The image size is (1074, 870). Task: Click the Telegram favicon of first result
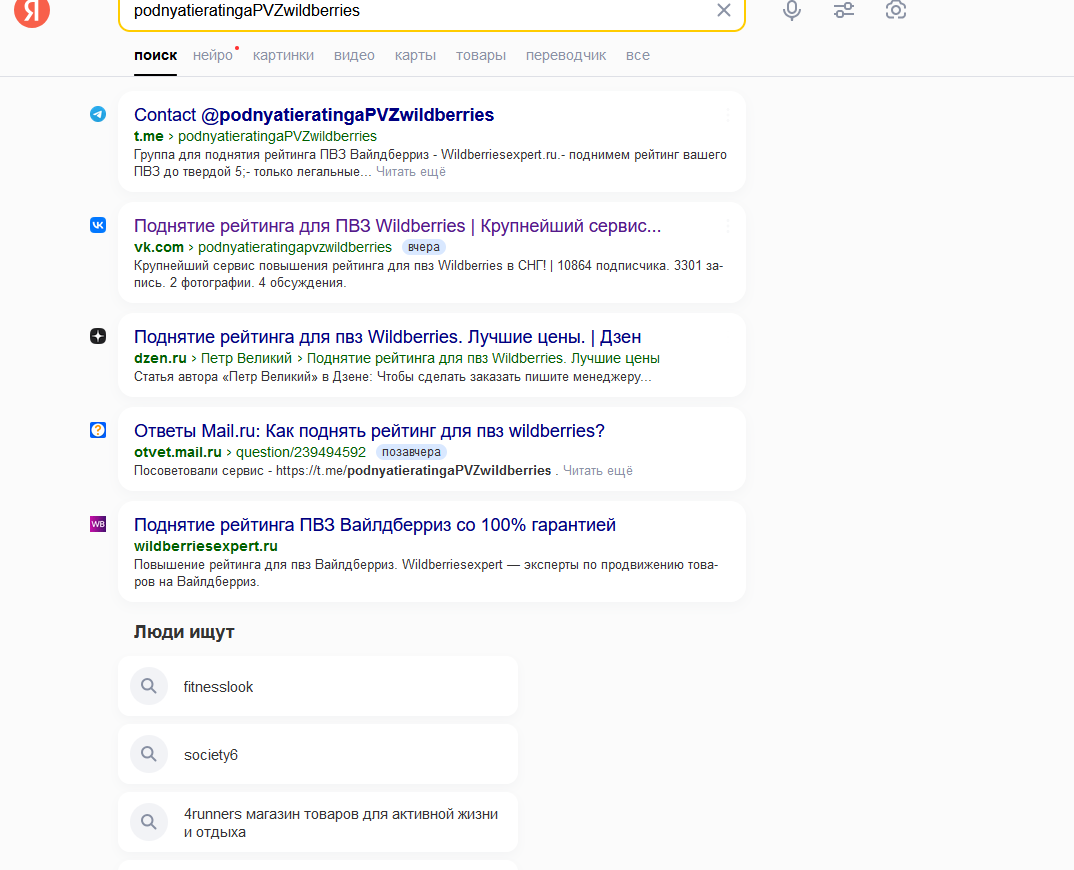(x=98, y=114)
